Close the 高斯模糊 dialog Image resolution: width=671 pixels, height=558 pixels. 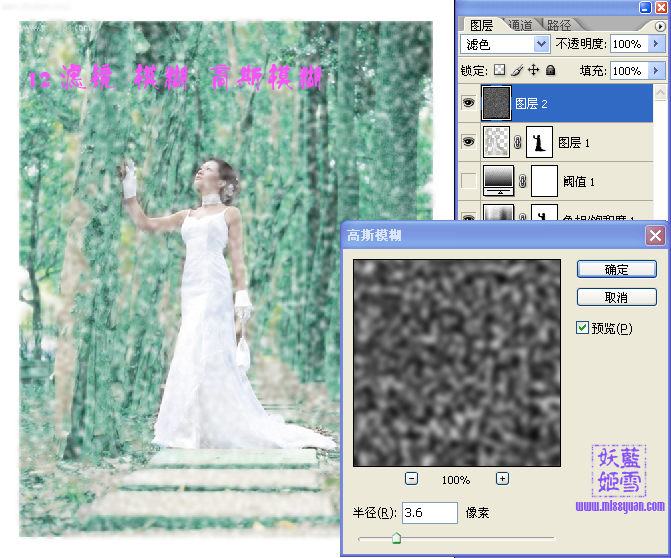pos(655,235)
